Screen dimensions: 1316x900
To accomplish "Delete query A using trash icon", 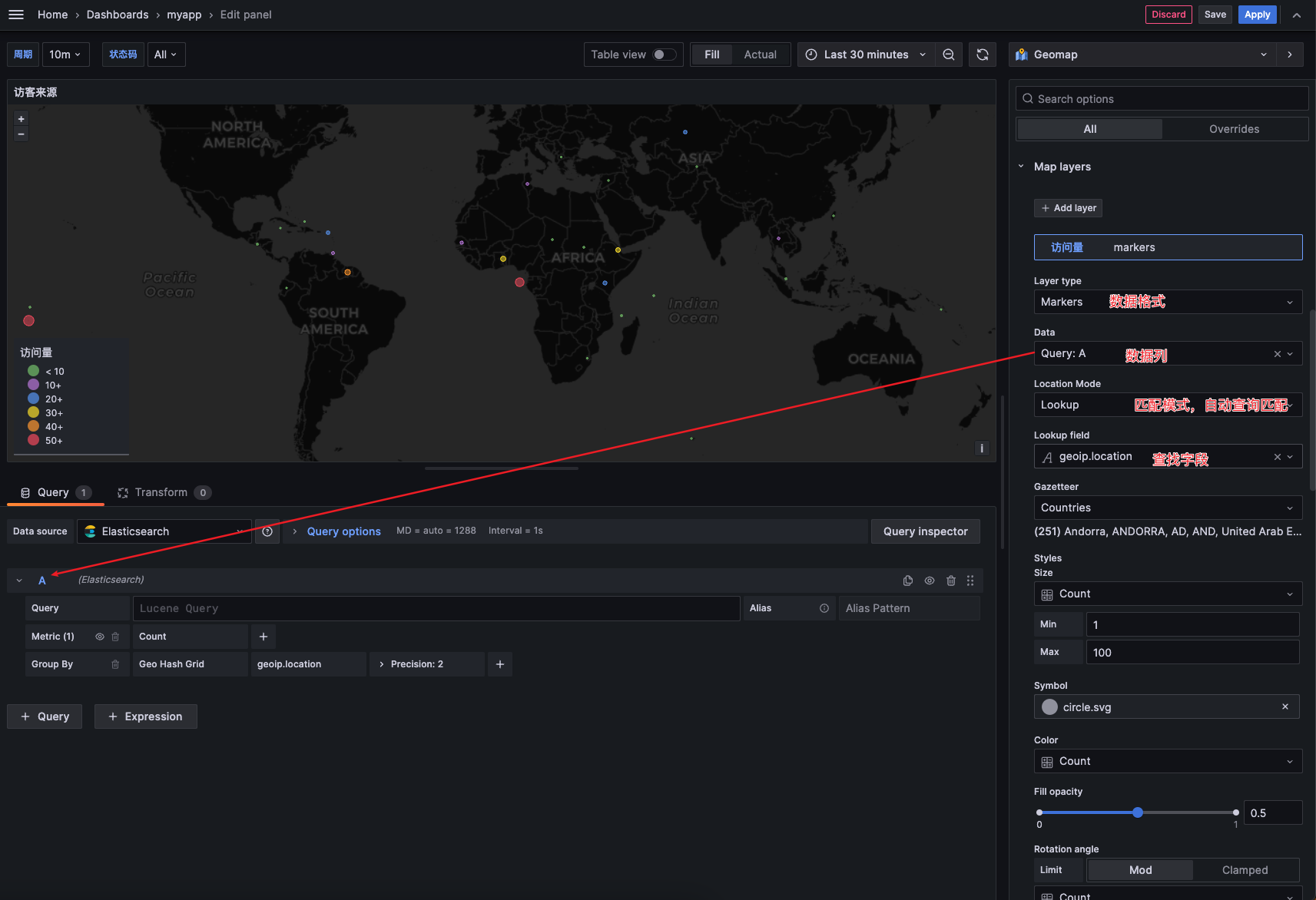I will click(951, 581).
